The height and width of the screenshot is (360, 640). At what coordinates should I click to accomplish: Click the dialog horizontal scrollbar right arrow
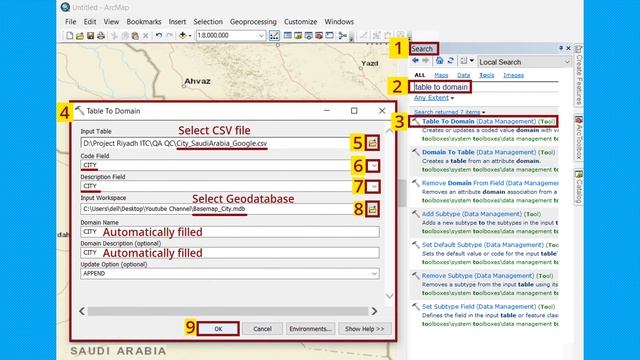[374, 311]
